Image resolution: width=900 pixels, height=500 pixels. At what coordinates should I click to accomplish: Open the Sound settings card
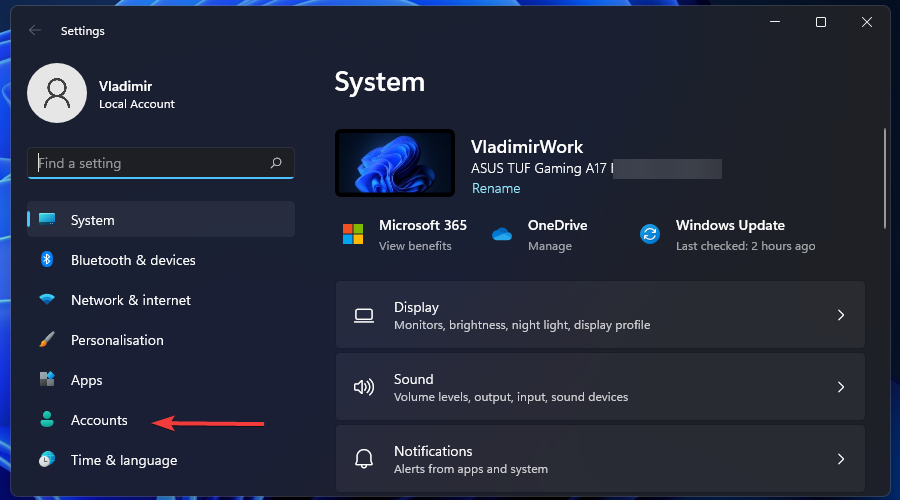(x=600, y=387)
